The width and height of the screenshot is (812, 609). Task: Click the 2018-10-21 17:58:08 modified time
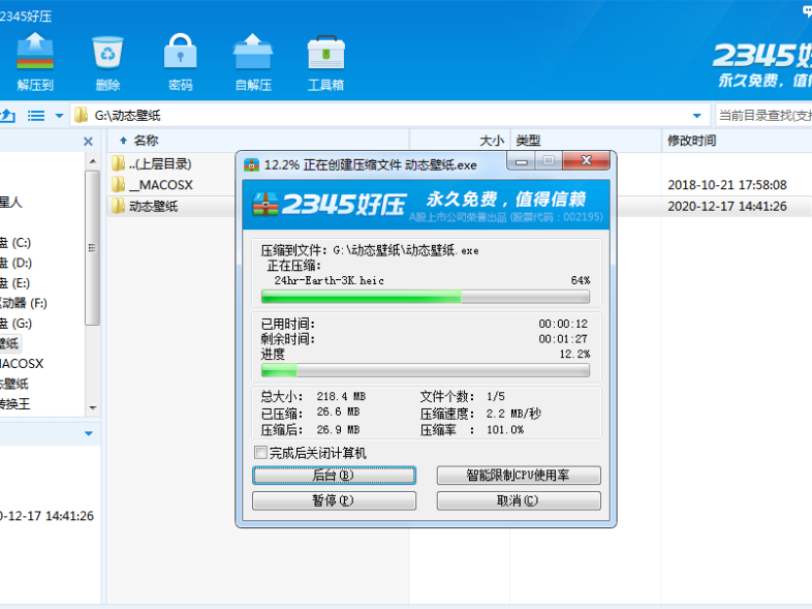click(727, 184)
